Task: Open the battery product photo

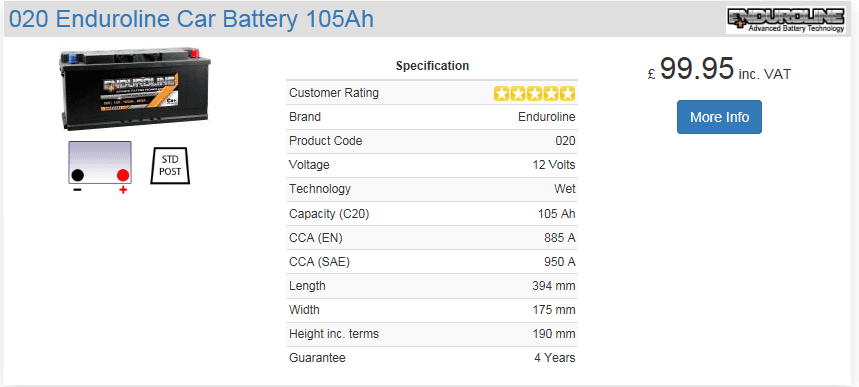Action: click(x=135, y=88)
